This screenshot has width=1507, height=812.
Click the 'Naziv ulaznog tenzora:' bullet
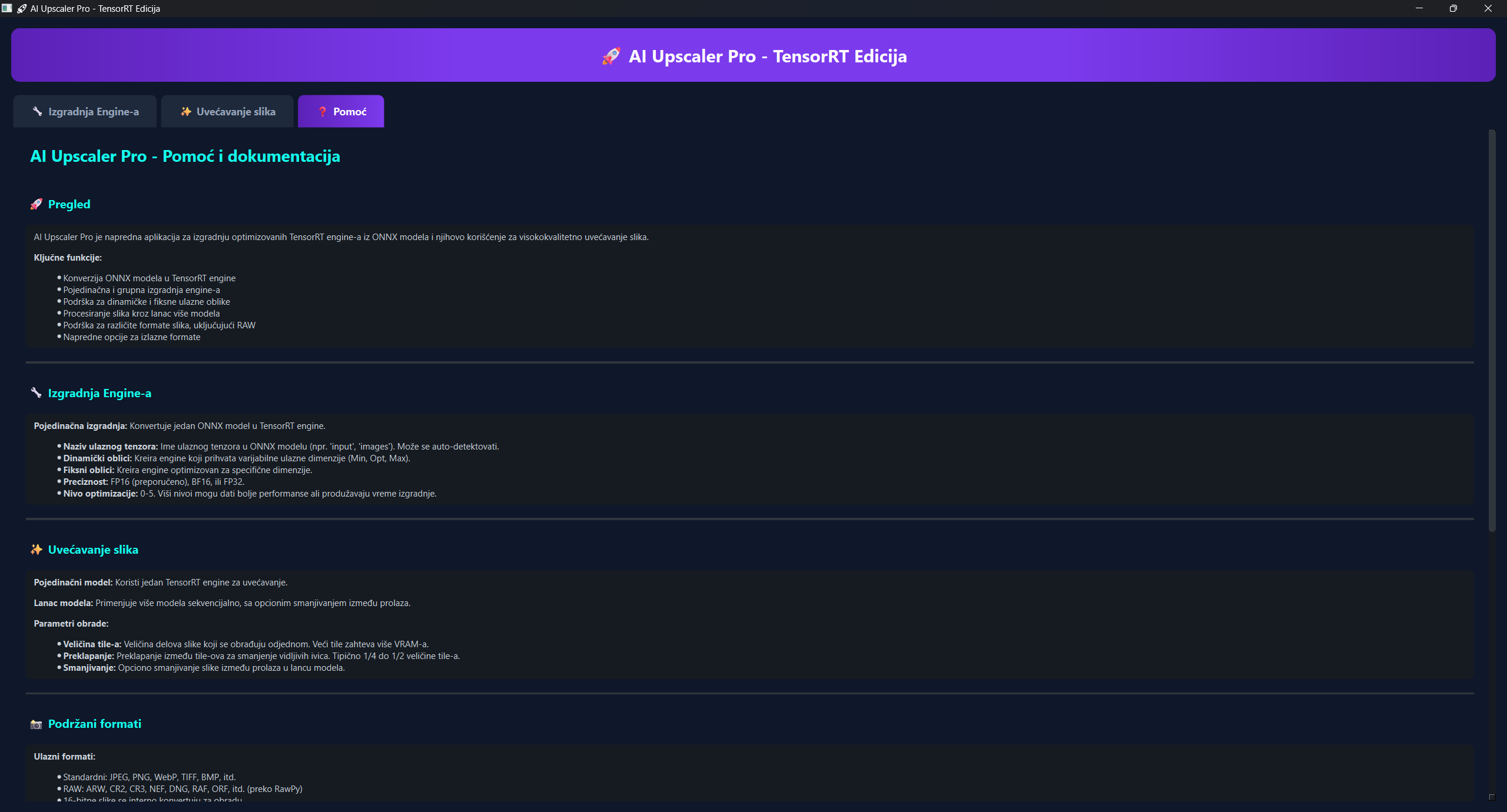[281, 447]
